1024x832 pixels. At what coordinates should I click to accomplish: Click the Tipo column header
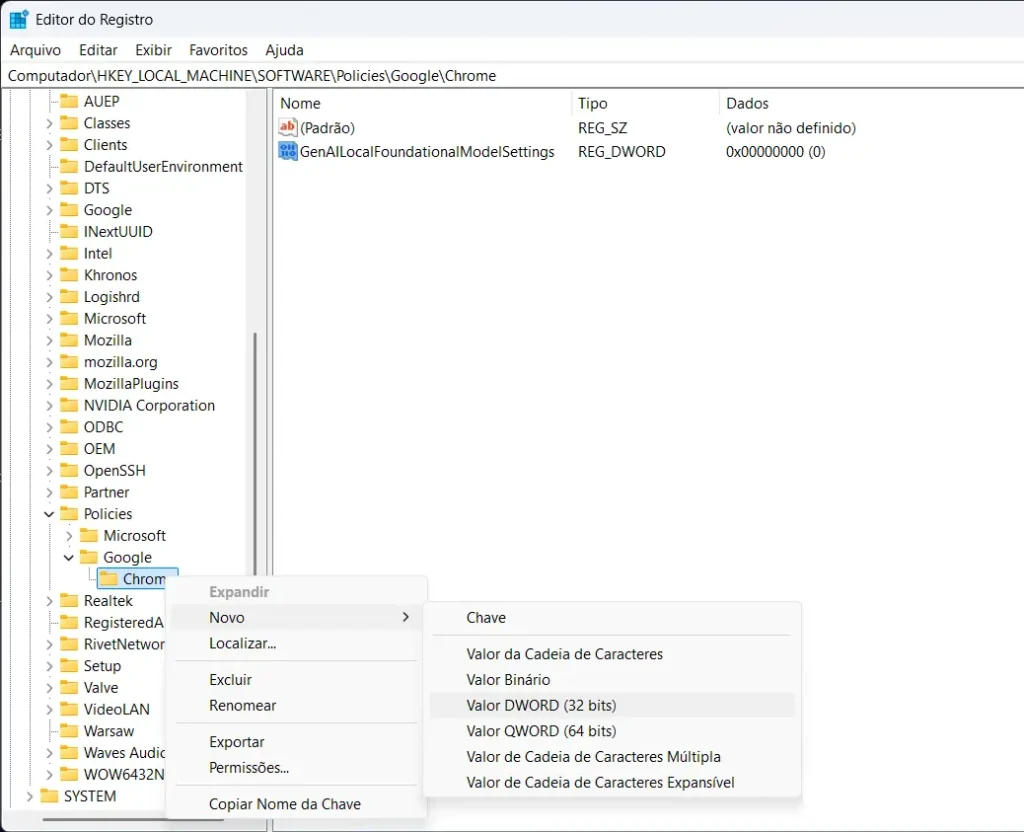pos(646,103)
